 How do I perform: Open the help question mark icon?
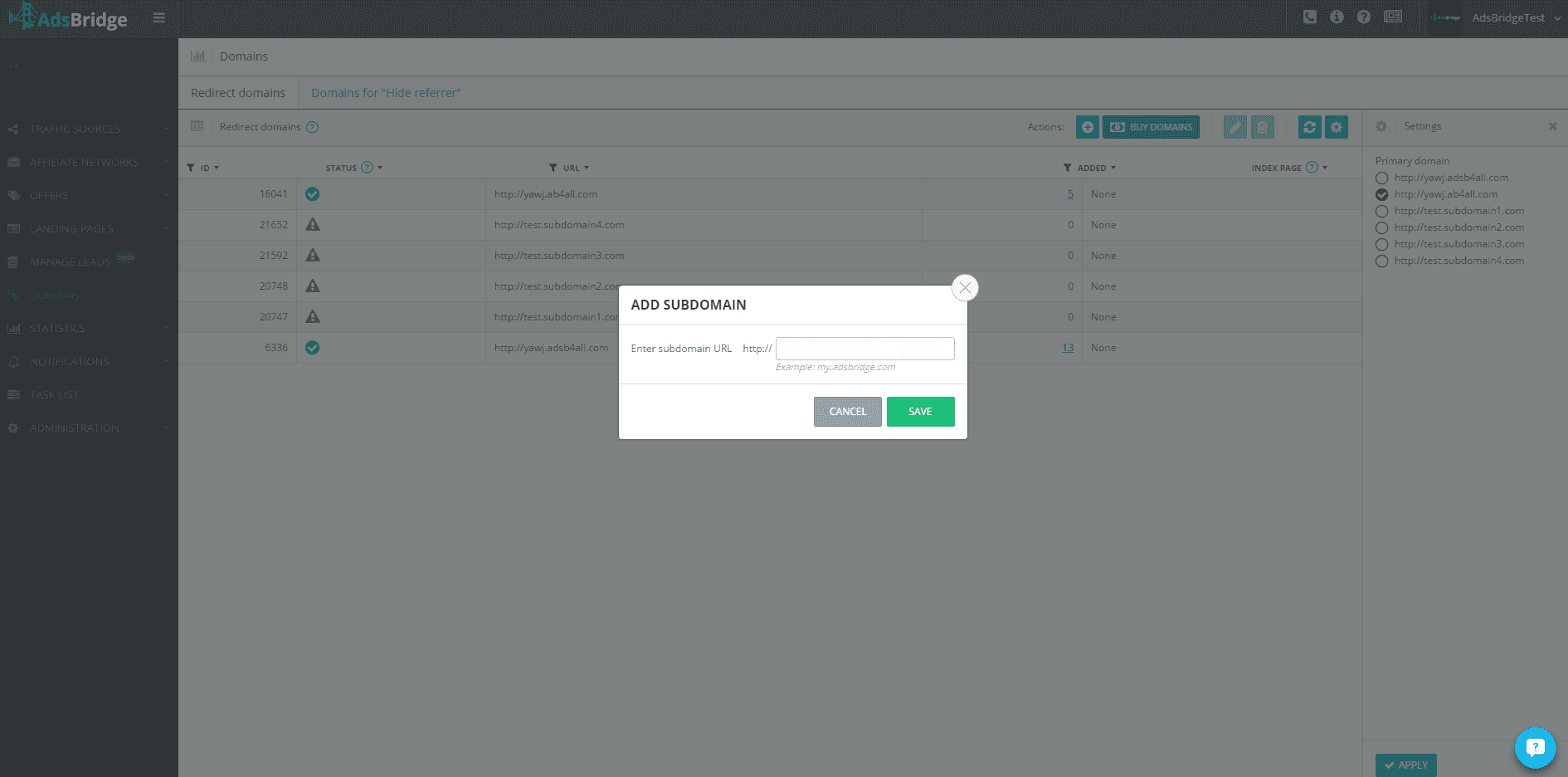(1364, 17)
